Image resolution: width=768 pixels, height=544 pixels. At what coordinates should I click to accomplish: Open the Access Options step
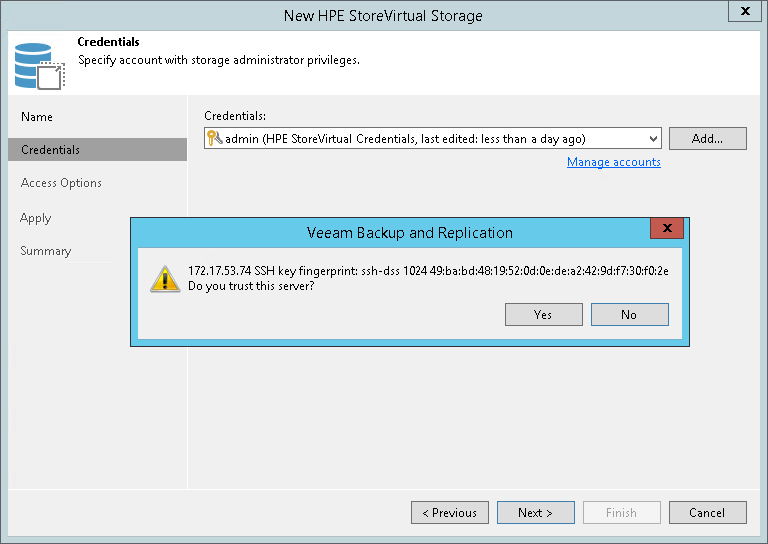click(61, 183)
